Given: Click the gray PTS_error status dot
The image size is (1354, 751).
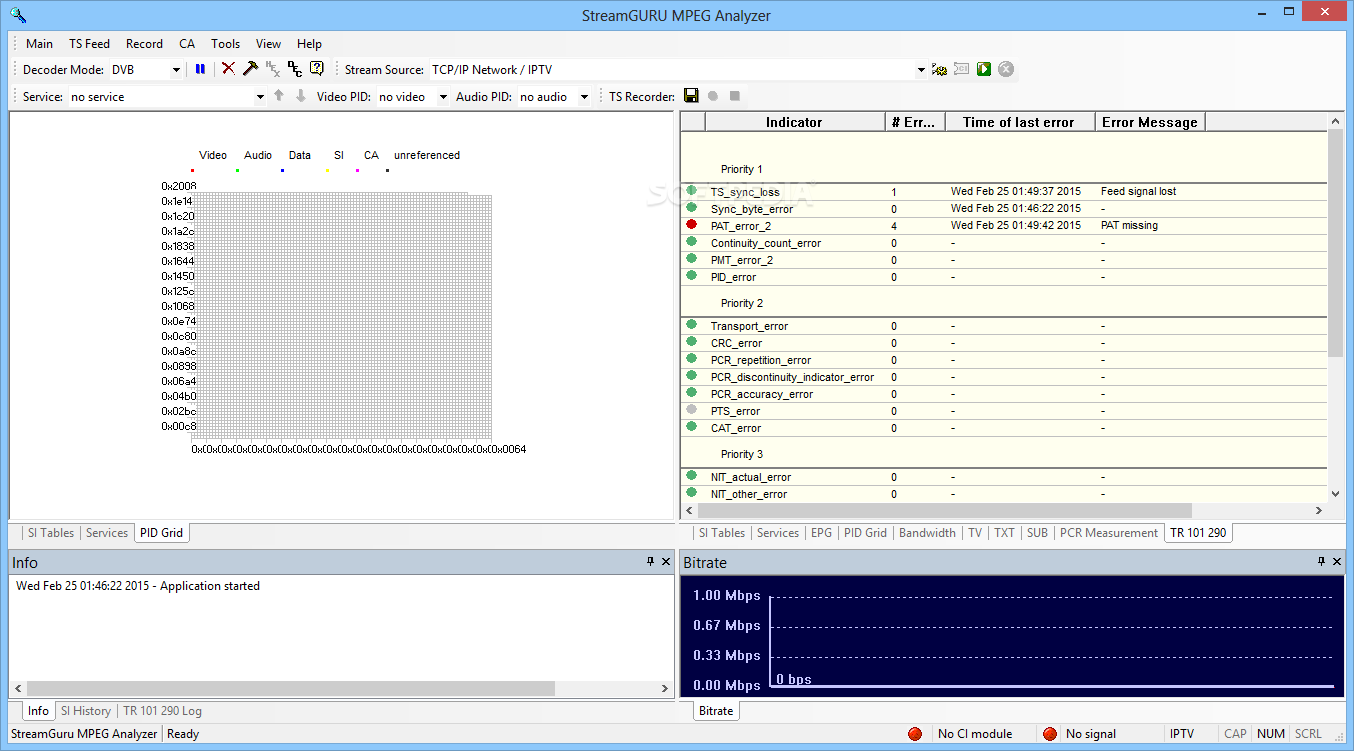Looking at the screenshot, I should 692,410.
